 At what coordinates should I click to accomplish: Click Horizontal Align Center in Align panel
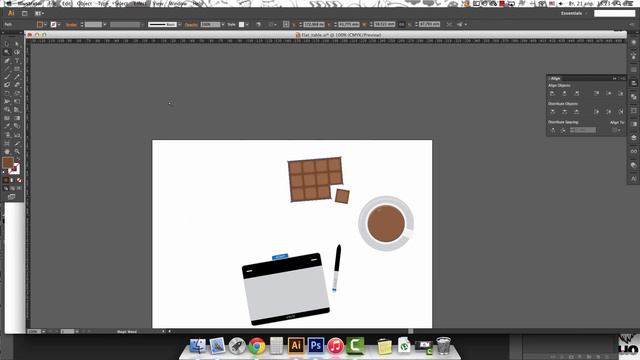(x=564, y=93)
